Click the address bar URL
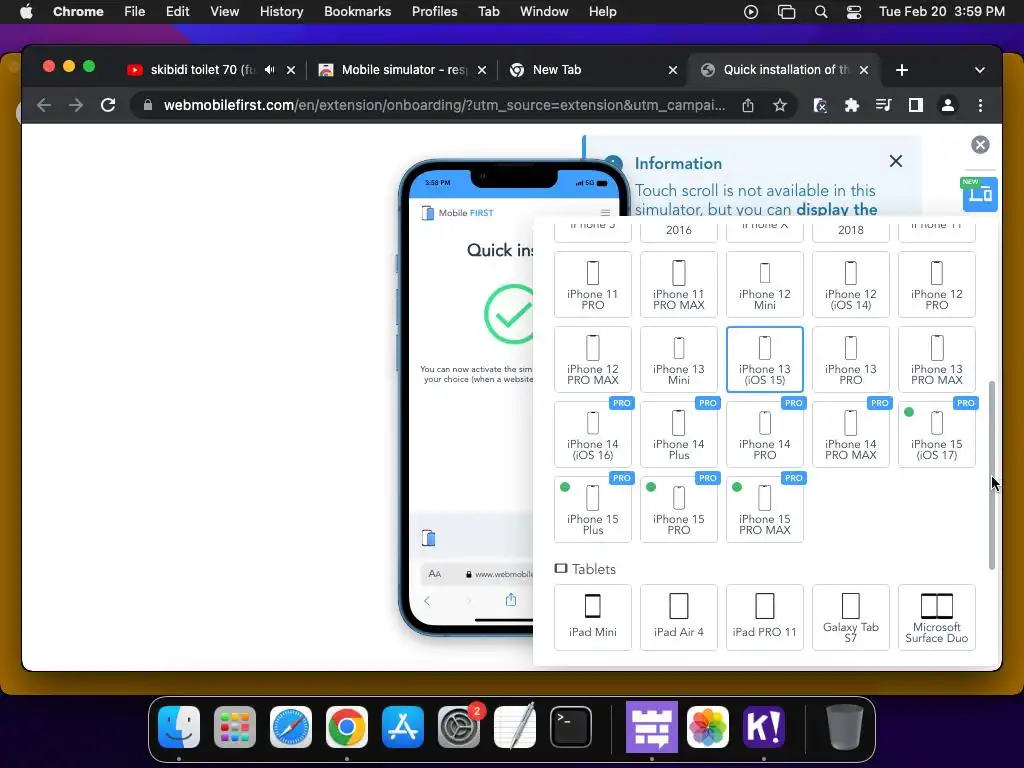The height and width of the screenshot is (768, 1024). 444,105
